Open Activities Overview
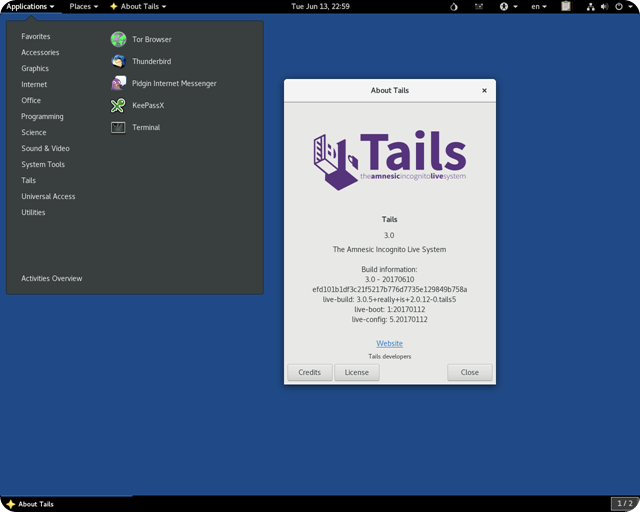640x512 pixels. point(52,278)
